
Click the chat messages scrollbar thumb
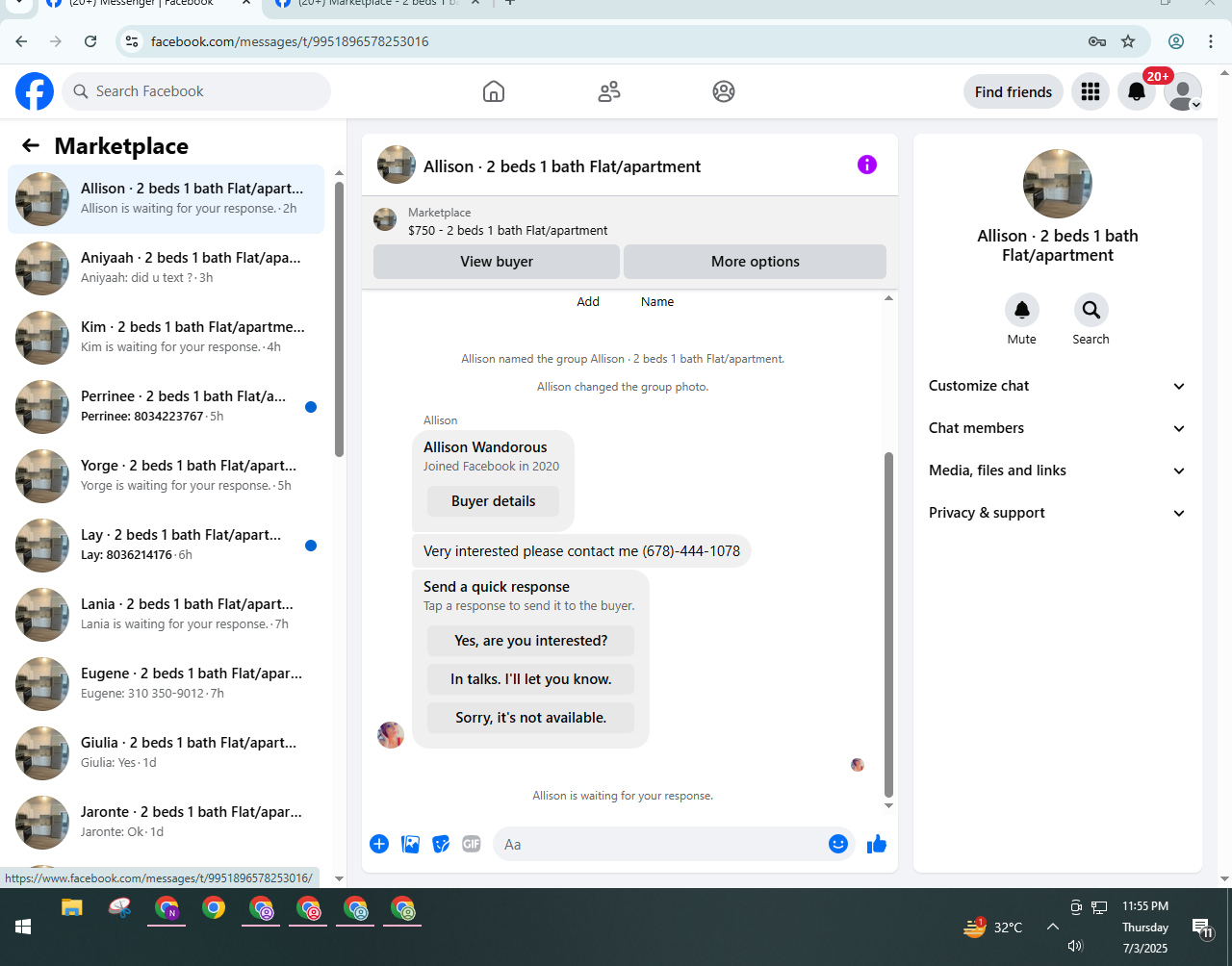point(888,625)
